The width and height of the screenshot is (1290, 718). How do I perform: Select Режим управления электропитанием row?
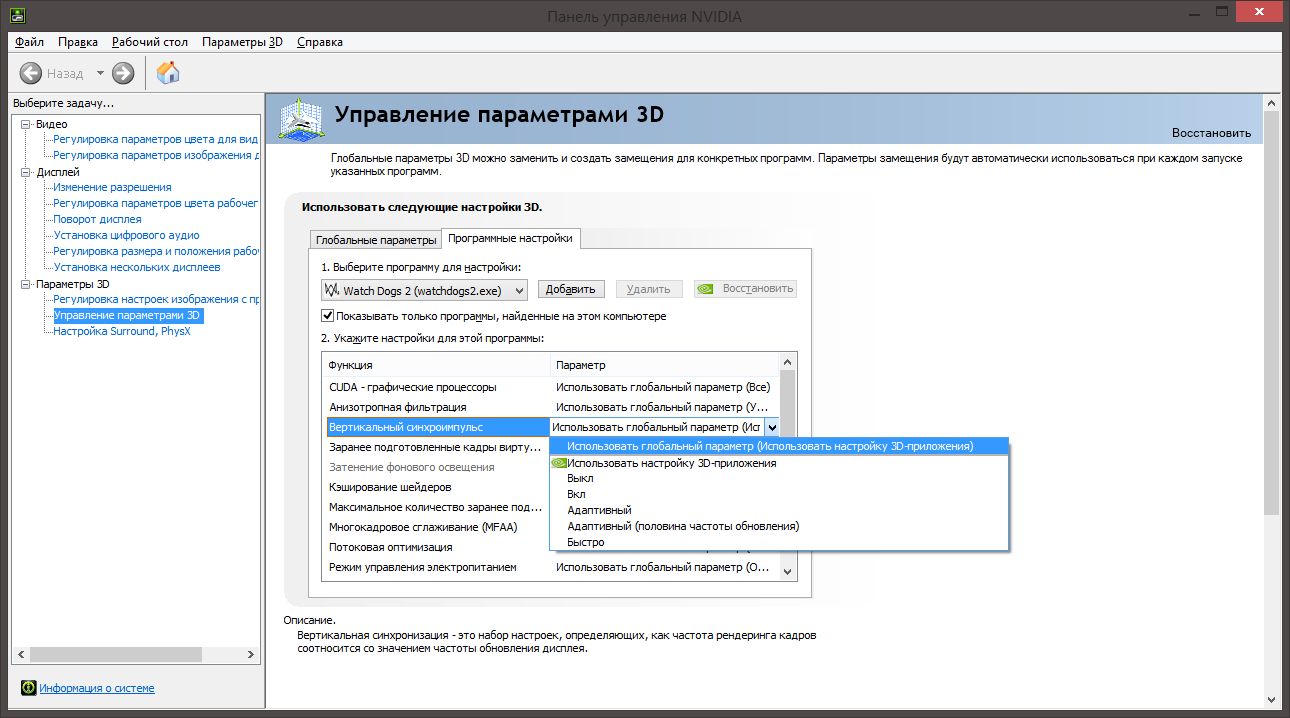click(550, 567)
